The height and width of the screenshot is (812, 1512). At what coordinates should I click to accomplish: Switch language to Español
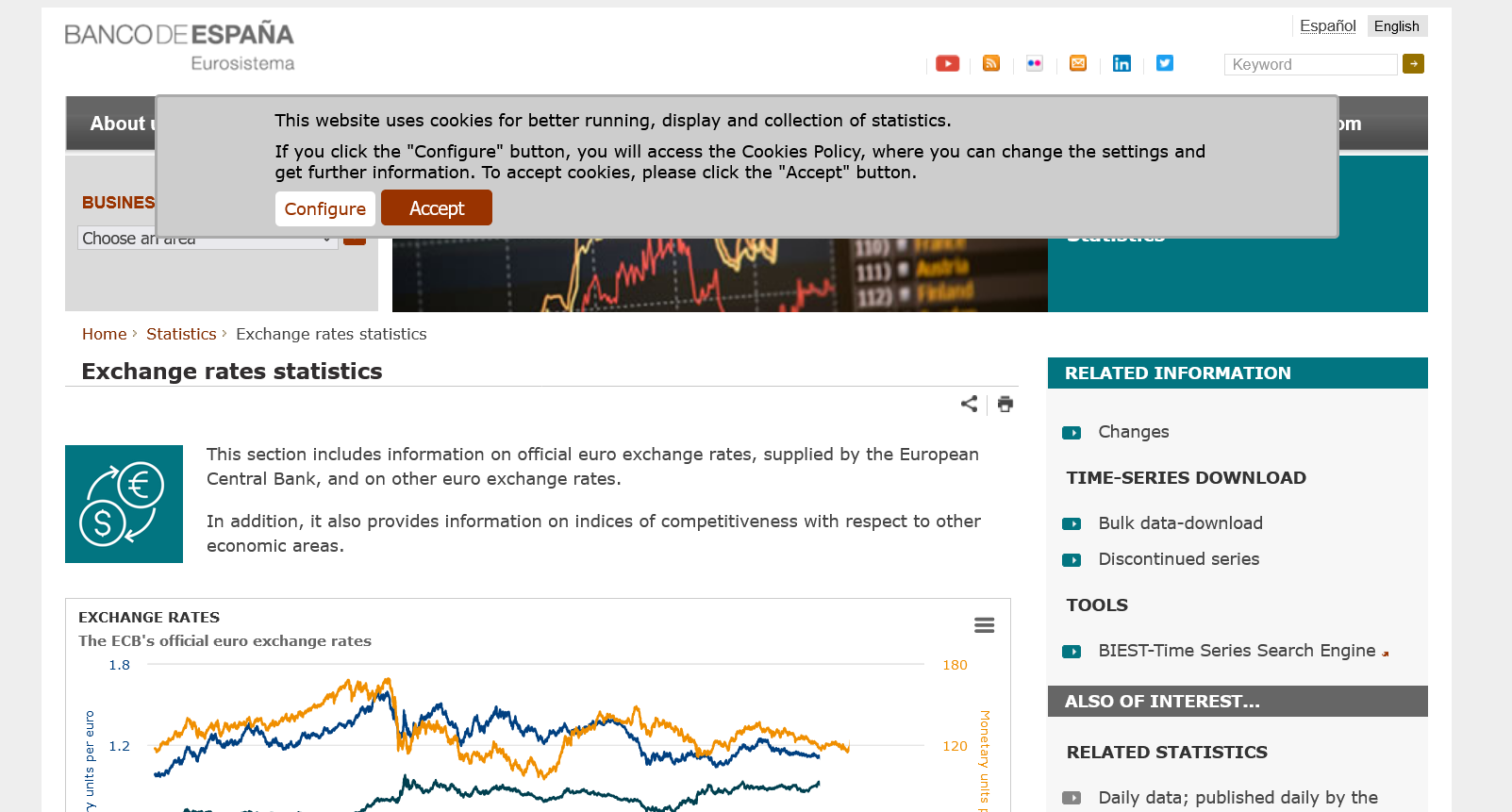coord(1327,26)
